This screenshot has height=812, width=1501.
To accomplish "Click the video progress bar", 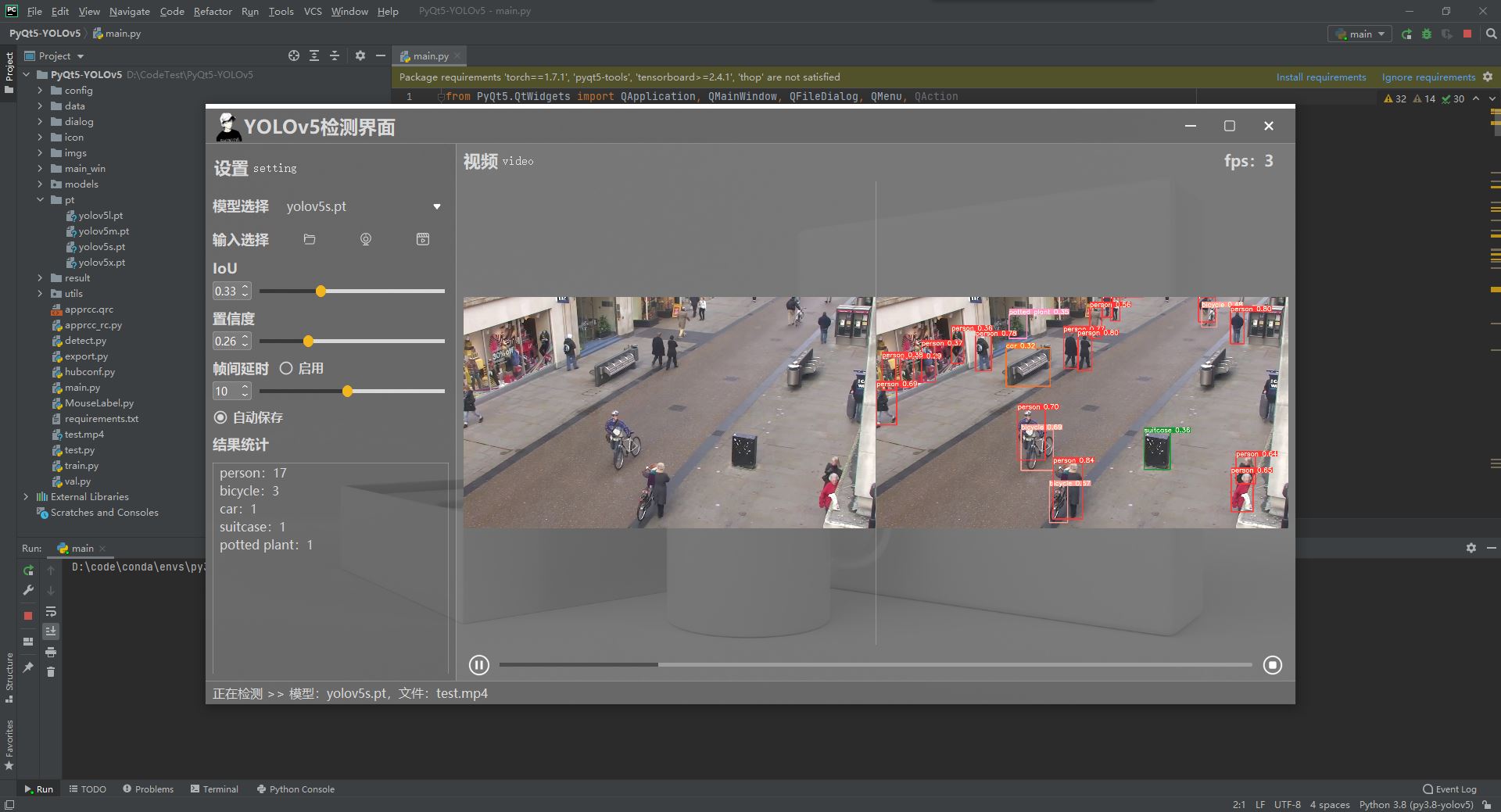I will (876, 665).
